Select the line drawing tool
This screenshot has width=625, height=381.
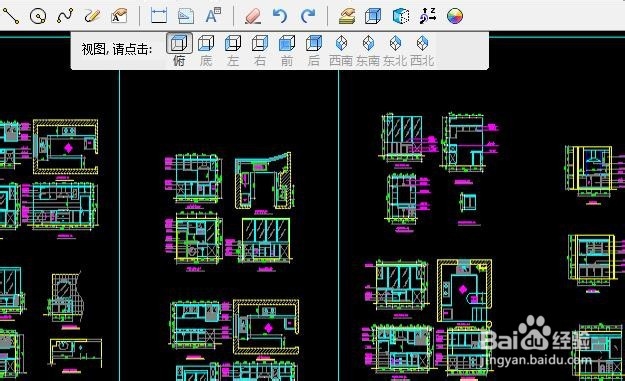(x=10, y=16)
